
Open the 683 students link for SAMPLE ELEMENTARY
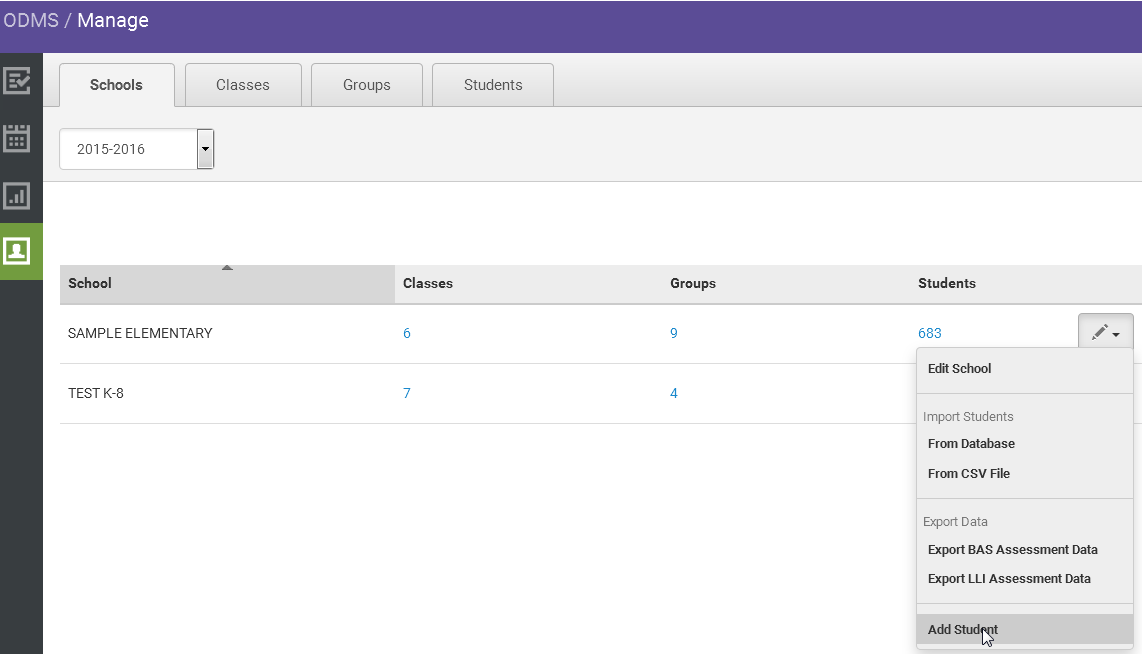pos(929,332)
